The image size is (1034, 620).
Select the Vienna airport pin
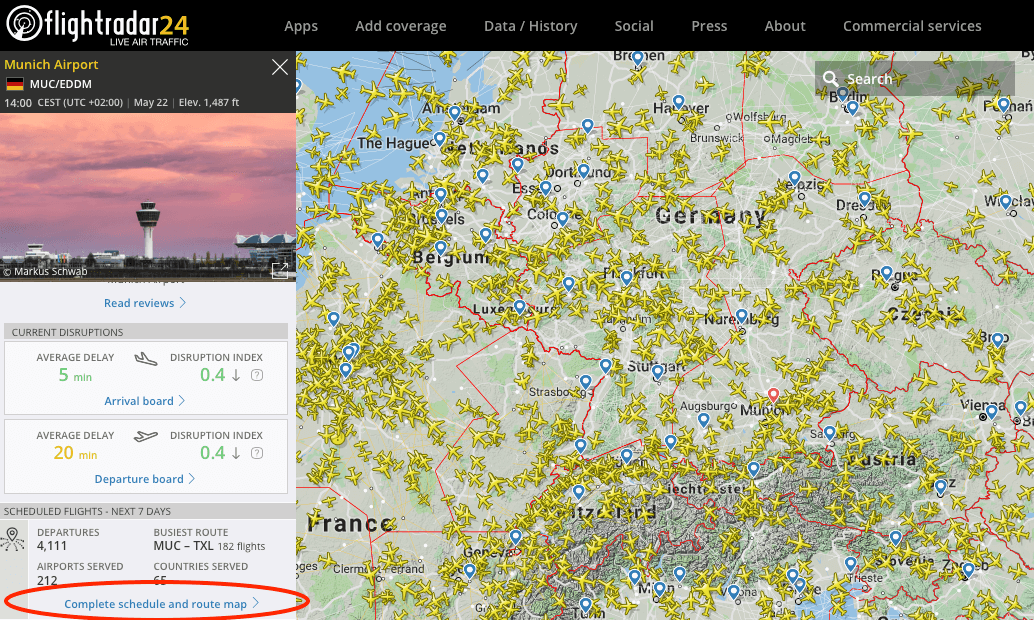click(991, 412)
